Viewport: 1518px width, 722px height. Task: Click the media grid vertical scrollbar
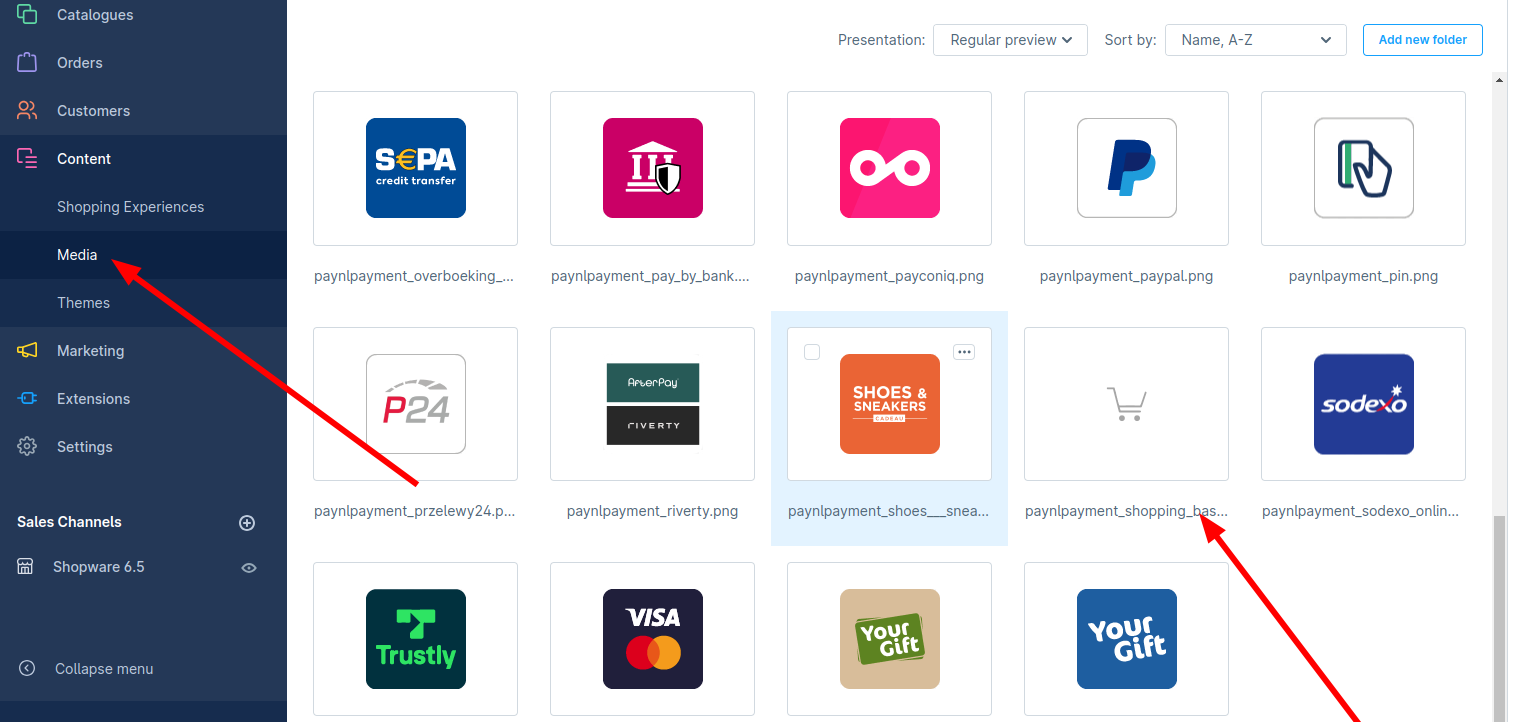[x=1498, y=615]
